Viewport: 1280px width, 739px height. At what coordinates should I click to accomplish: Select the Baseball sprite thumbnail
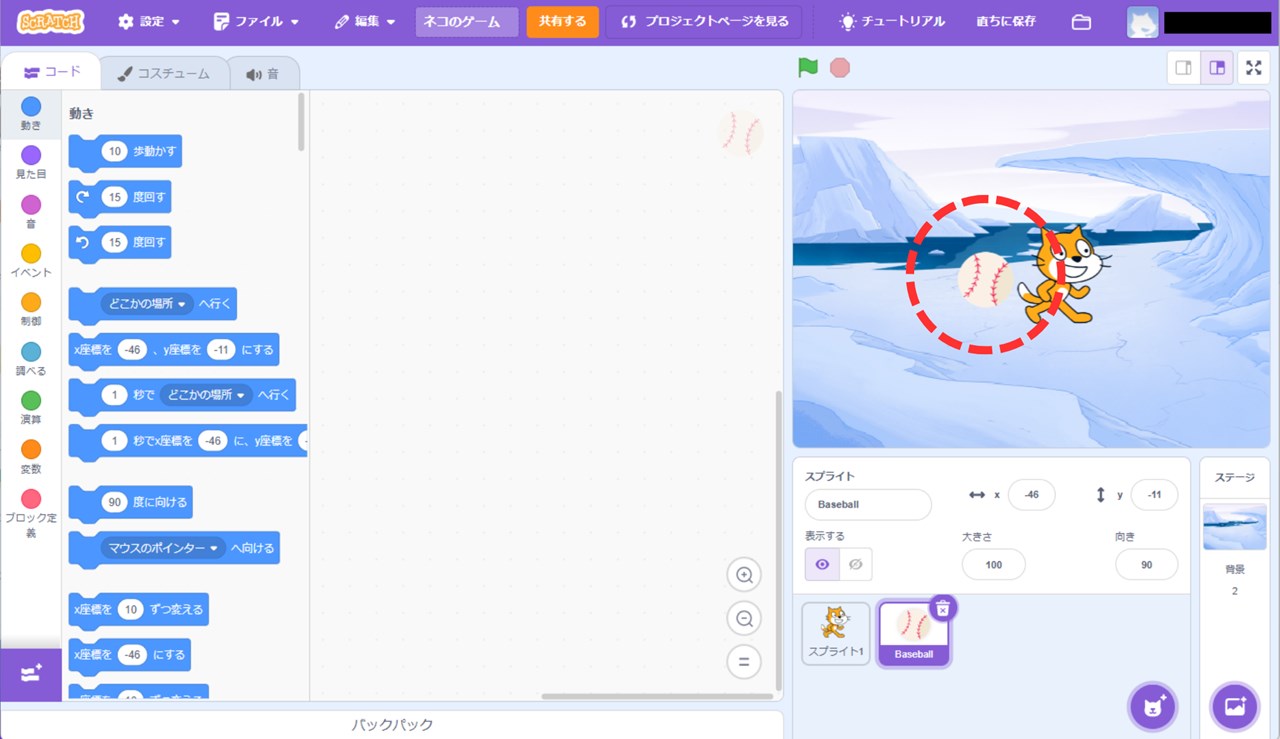914,634
